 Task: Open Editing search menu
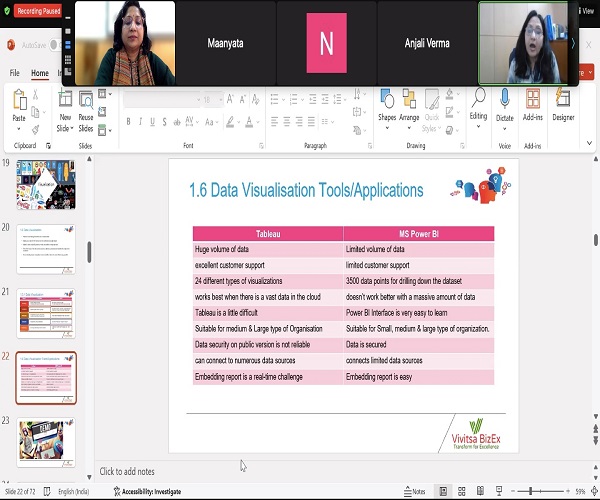(x=478, y=109)
